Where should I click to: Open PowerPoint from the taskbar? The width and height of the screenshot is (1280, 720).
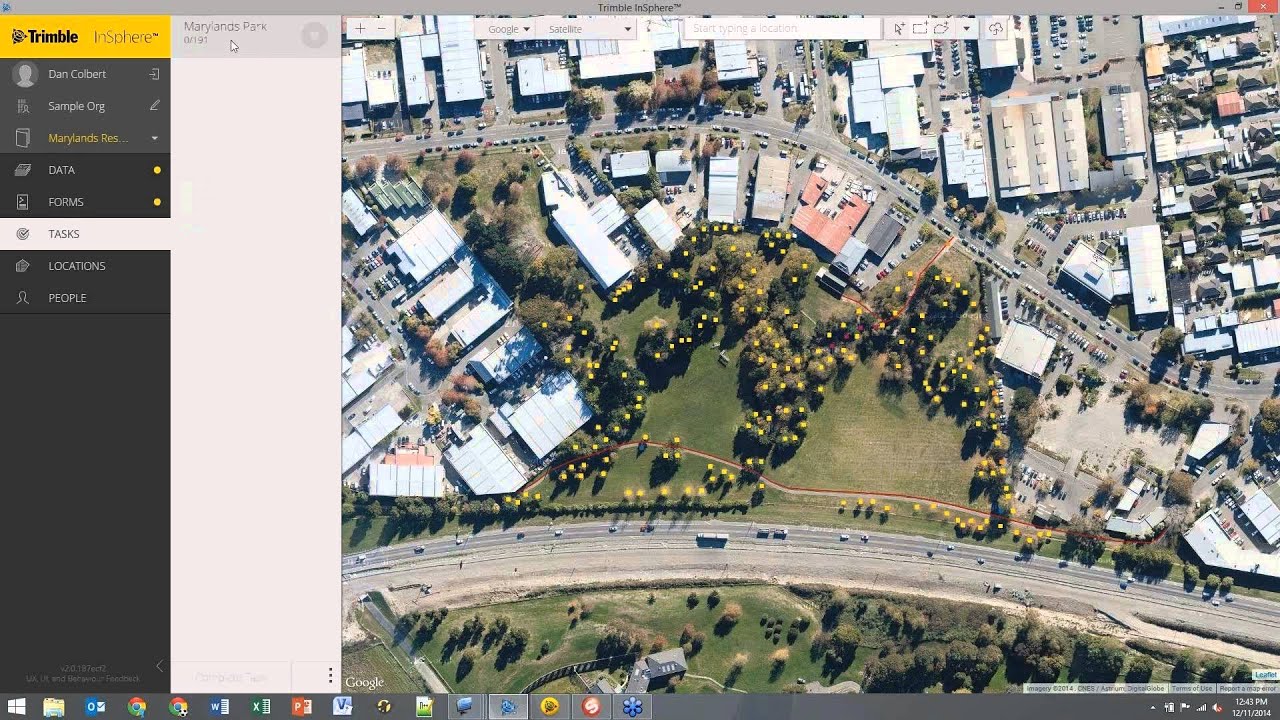click(x=302, y=707)
